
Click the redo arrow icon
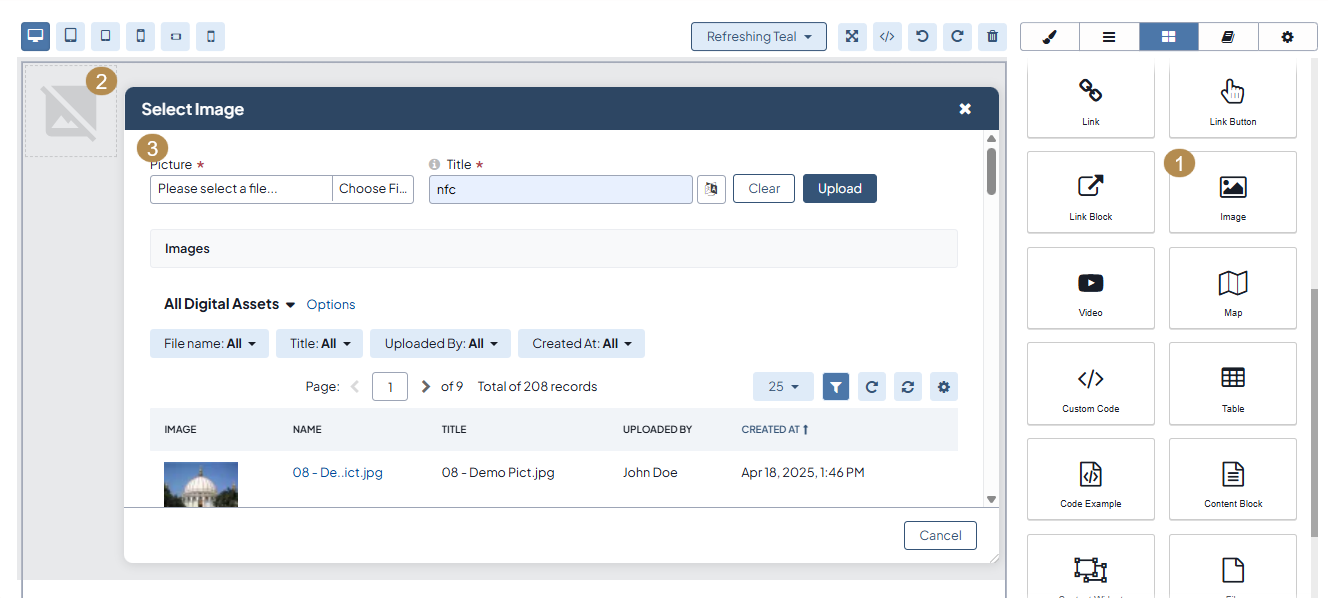point(957,36)
